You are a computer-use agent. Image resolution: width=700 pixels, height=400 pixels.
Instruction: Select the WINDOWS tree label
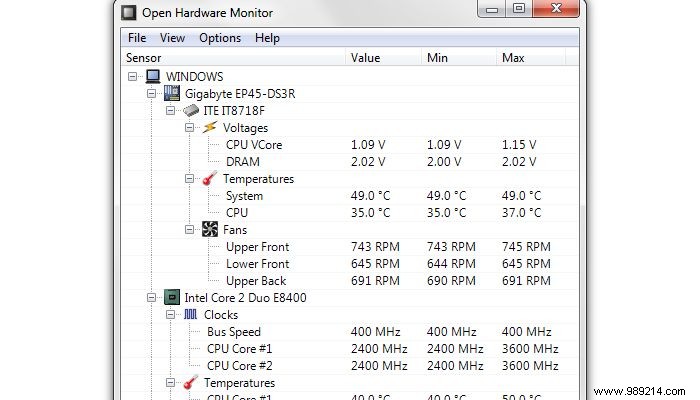point(194,77)
